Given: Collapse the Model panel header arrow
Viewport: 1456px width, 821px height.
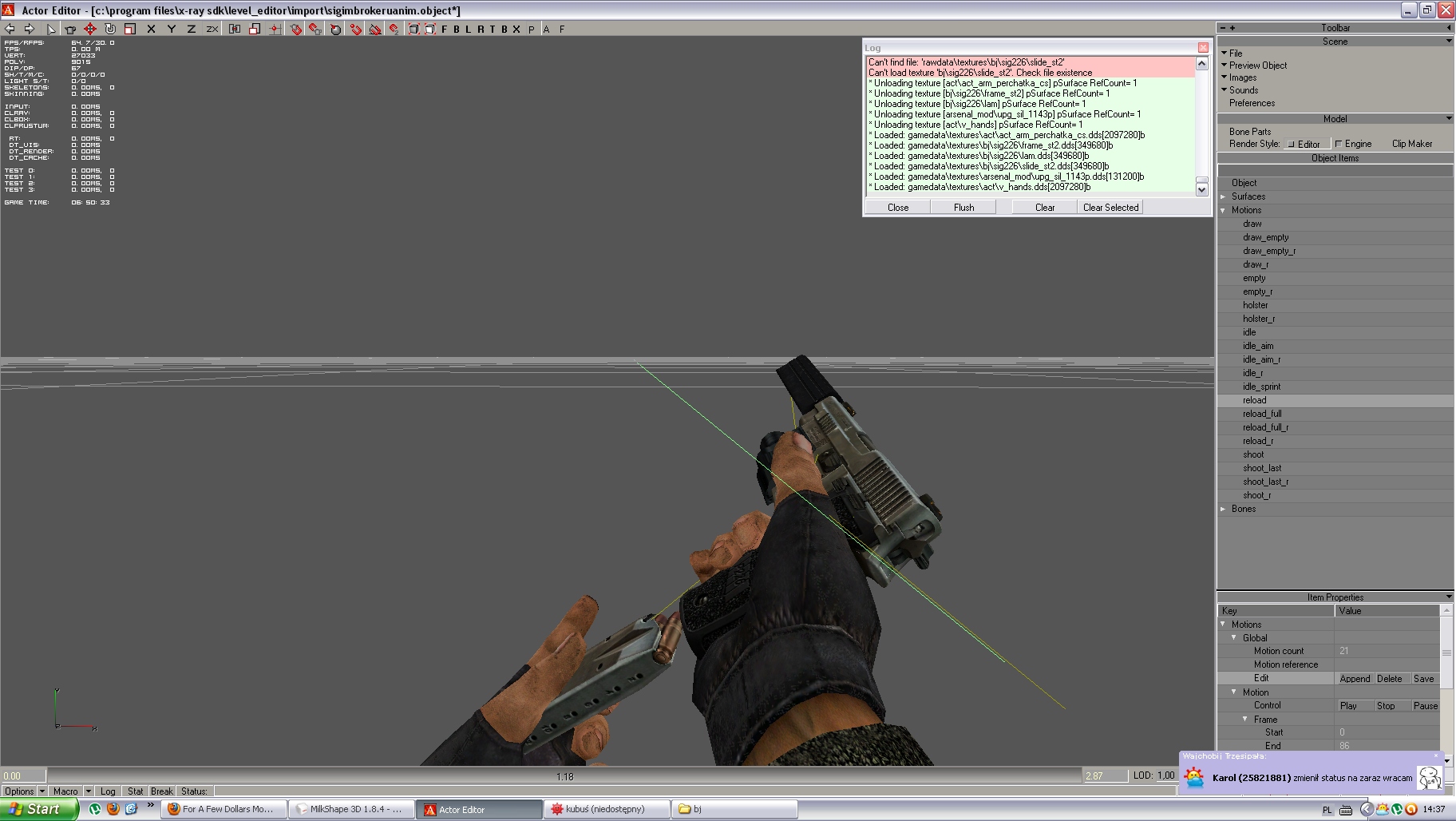Looking at the screenshot, I should tap(1448, 118).
